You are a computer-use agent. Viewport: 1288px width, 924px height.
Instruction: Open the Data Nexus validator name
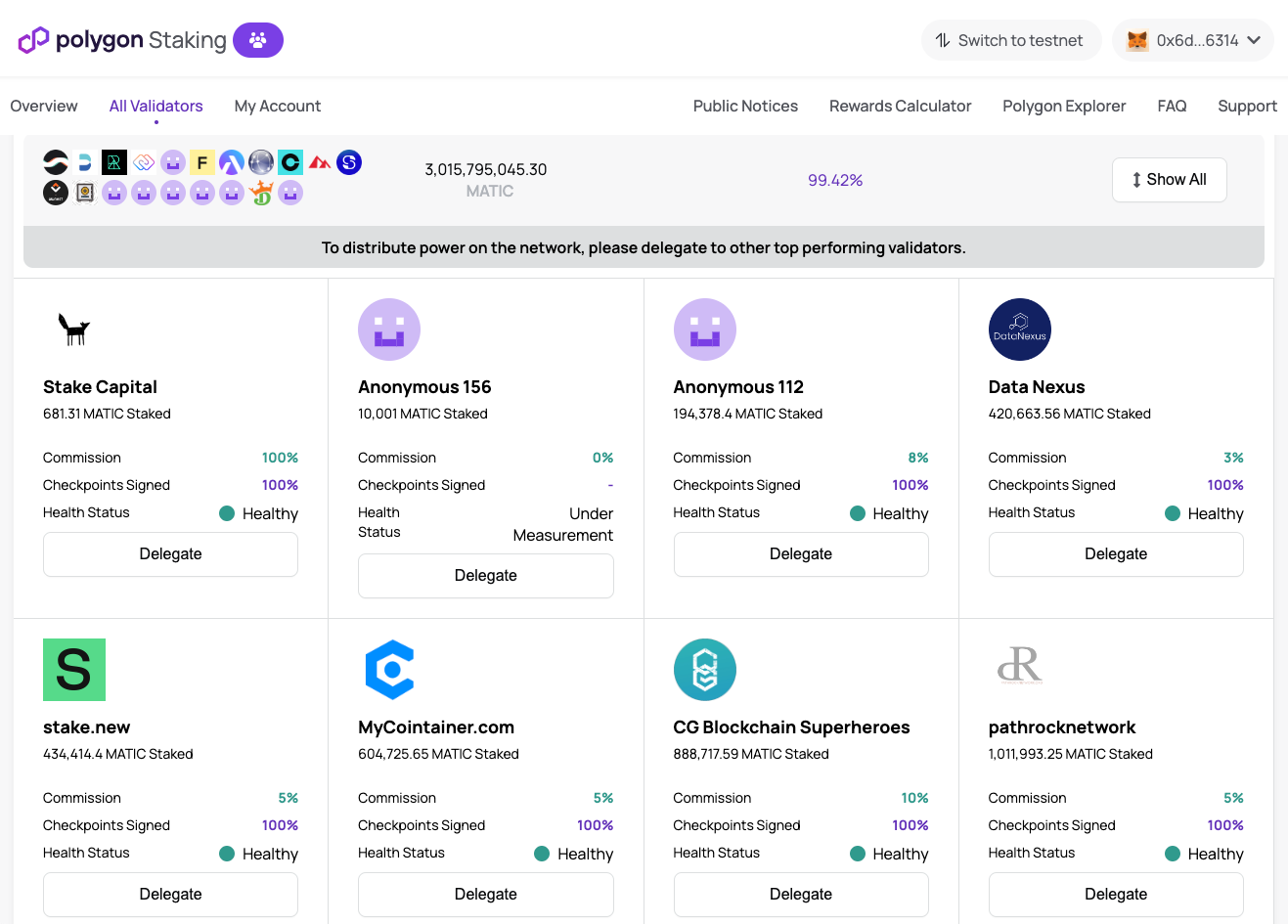pyautogui.click(x=1037, y=387)
